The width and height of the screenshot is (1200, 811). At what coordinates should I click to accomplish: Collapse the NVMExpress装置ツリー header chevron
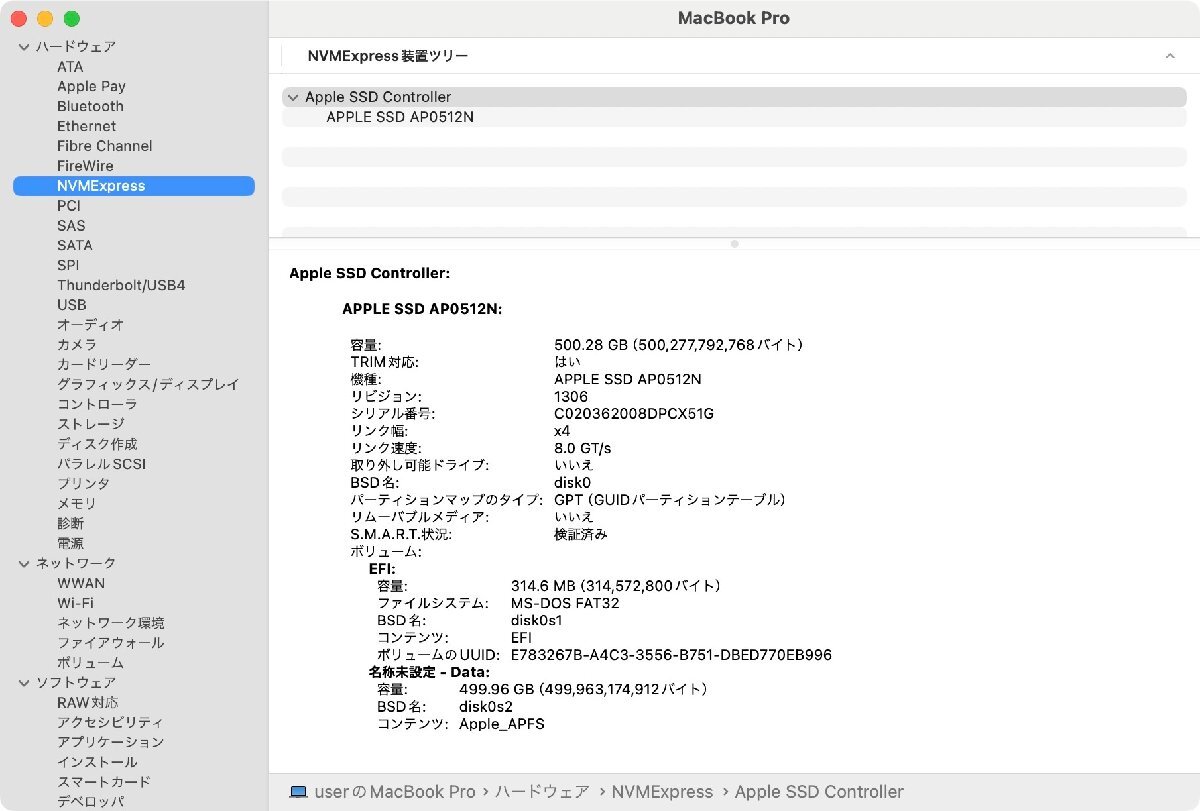pyautogui.click(x=1170, y=56)
